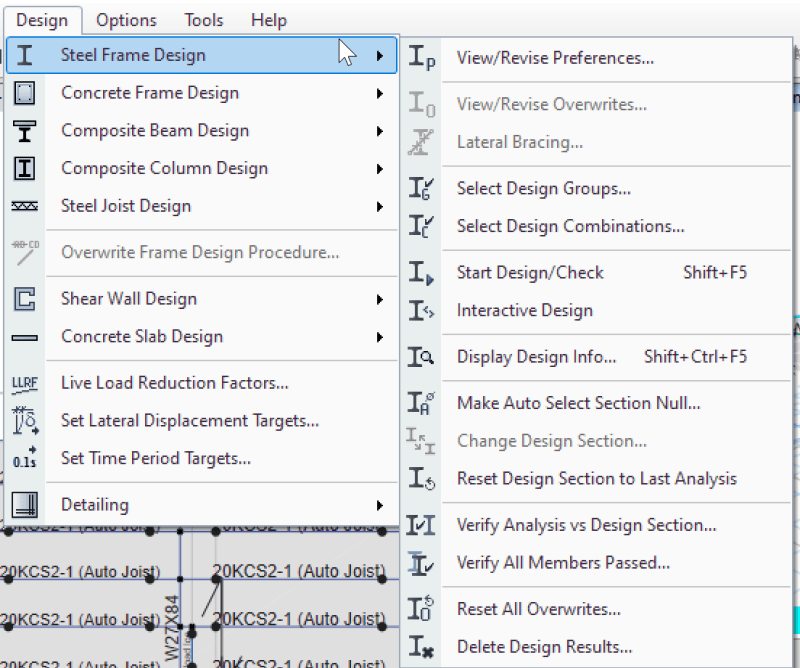Viewport: 800px width, 668px height.
Task: Click the Delete Design Results icon
Action: 421,646
